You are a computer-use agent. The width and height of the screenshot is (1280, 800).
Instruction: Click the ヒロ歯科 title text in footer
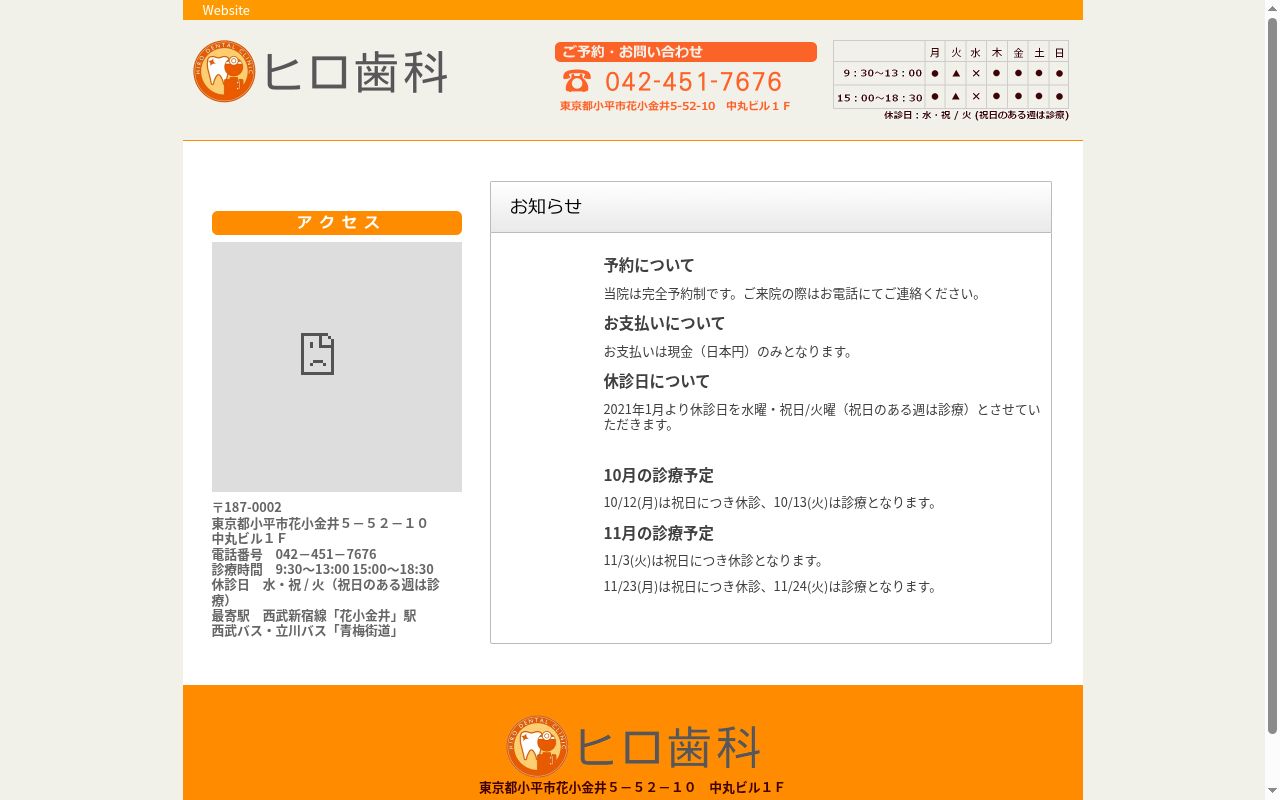[668, 748]
